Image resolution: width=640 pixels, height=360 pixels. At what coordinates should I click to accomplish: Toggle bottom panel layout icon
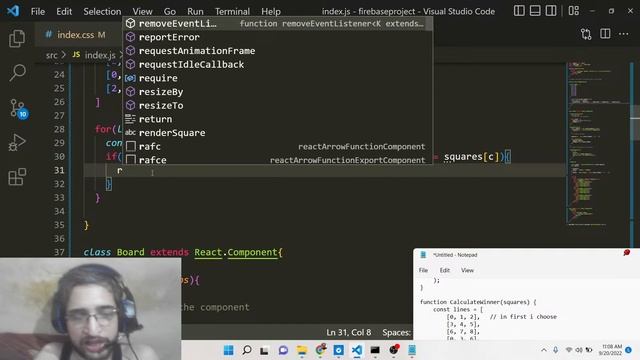tap(535, 11)
